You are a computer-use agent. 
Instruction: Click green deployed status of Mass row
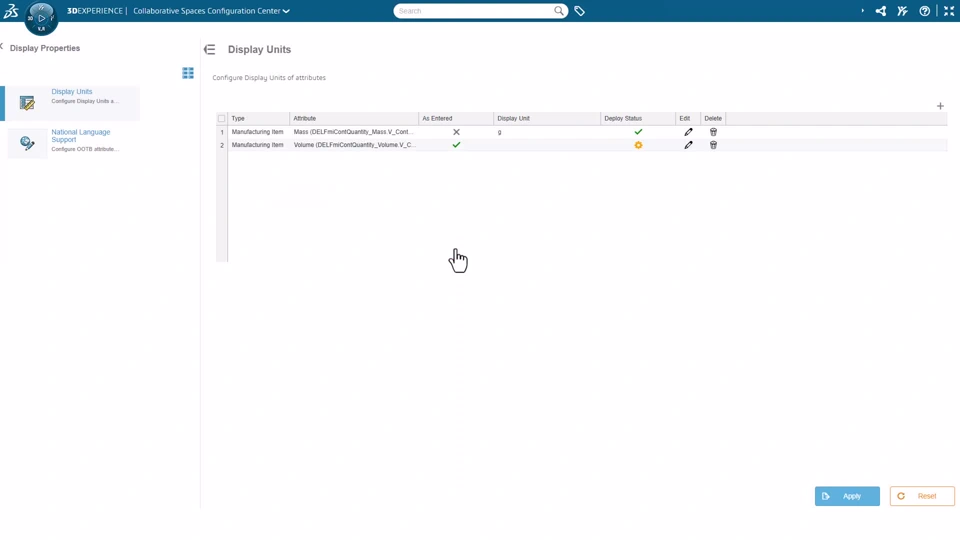638,132
